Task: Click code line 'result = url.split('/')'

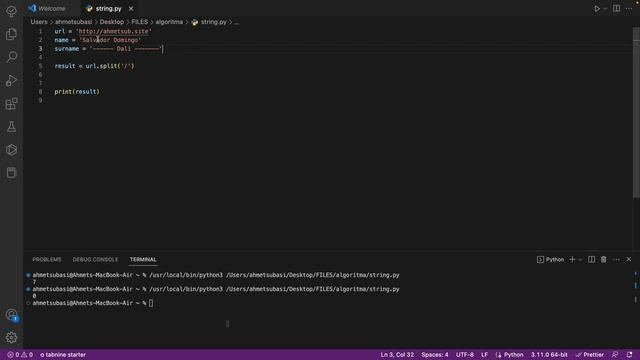Action: (x=94, y=66)
